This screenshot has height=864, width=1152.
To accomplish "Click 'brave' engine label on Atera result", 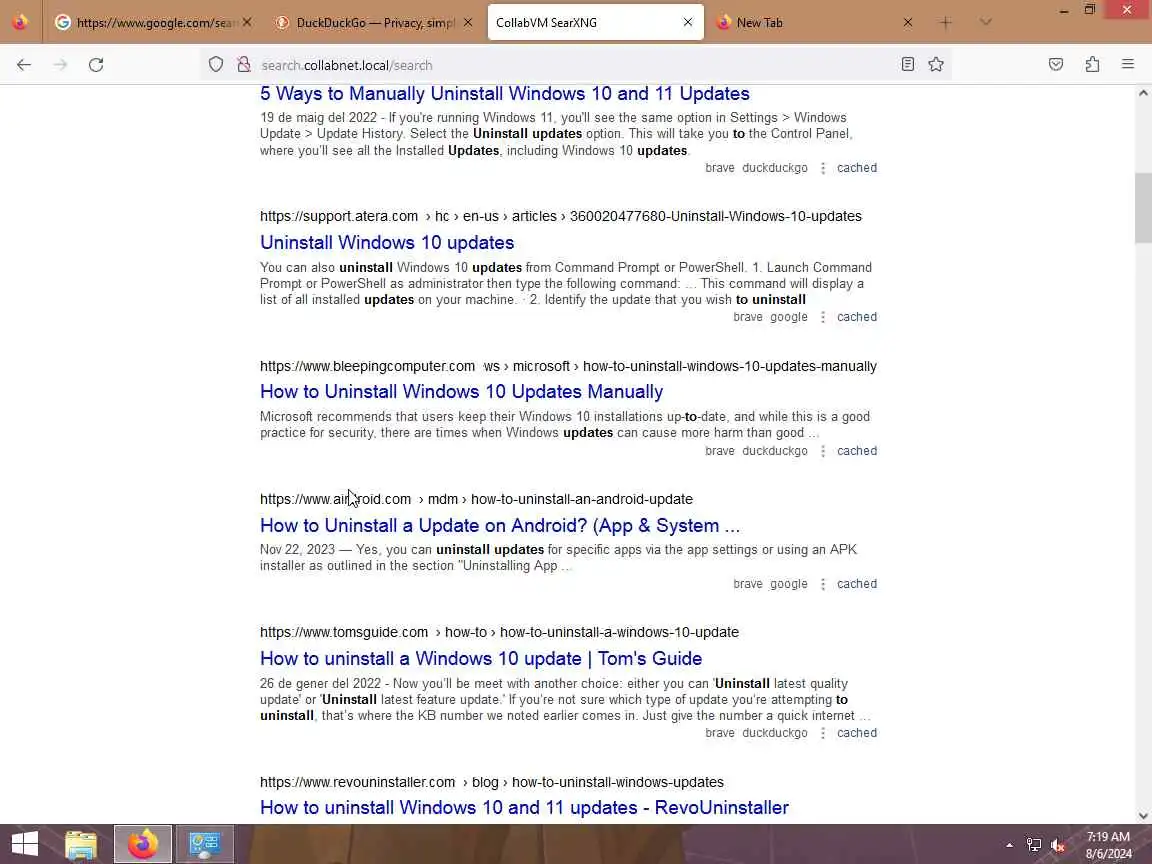I will pos(748,317).
